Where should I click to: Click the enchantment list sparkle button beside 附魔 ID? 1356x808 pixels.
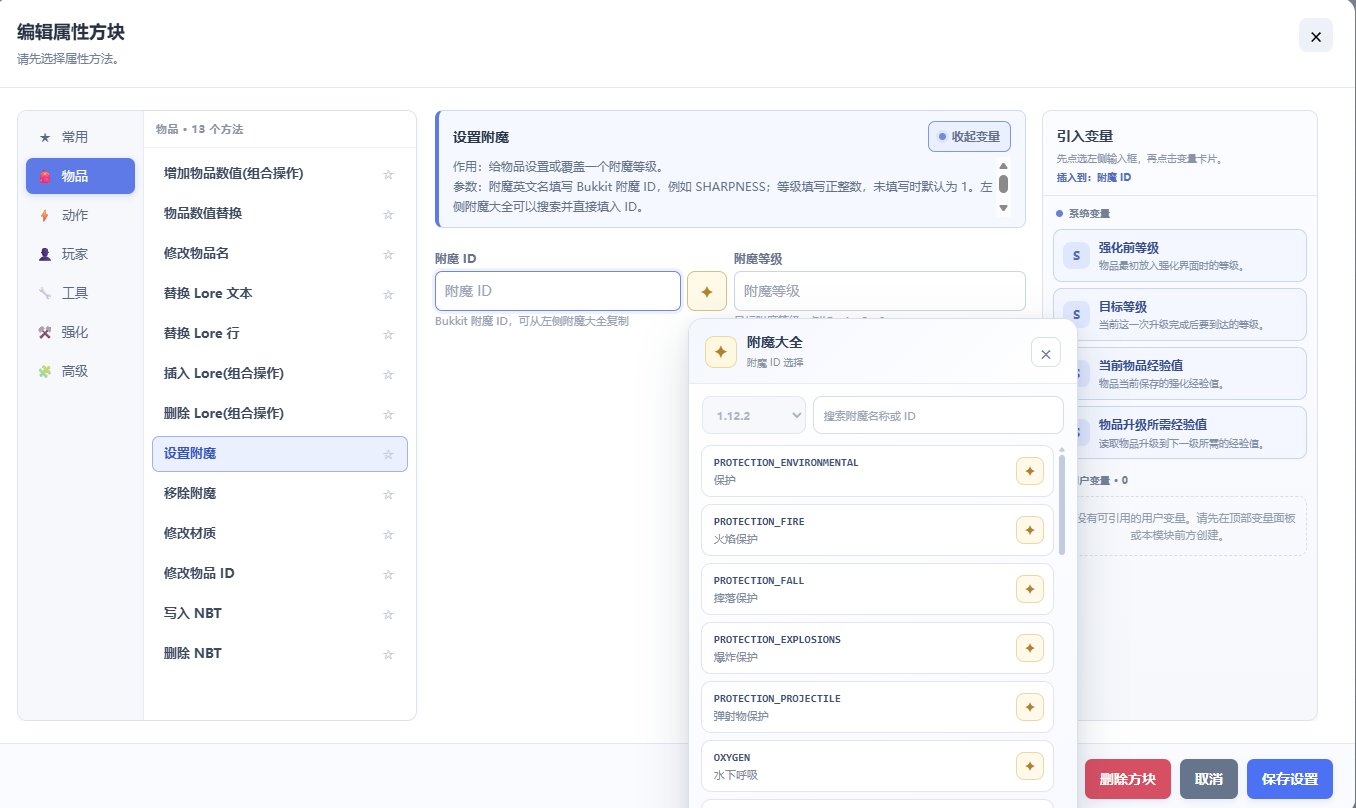pyautogui.click(x=707, y=291)
